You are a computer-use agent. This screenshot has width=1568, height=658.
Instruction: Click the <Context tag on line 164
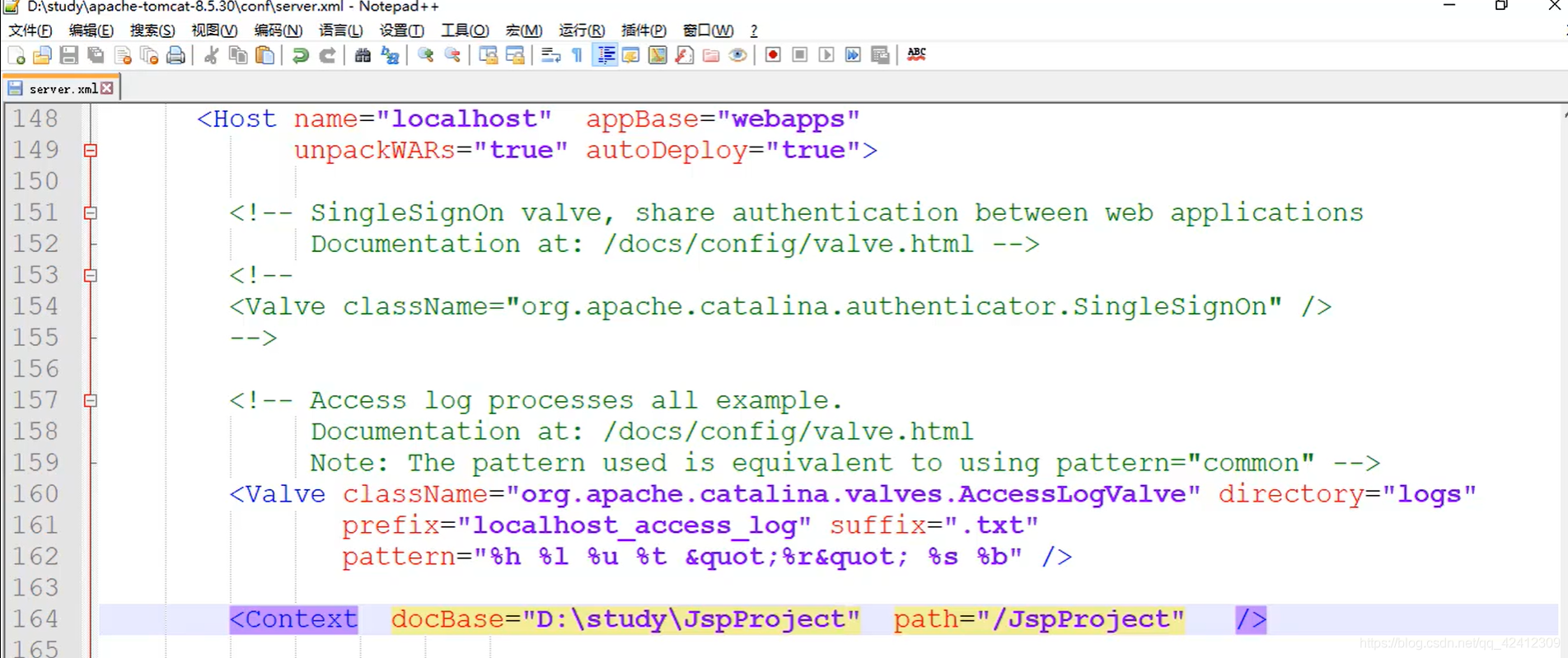coord(293,619)
